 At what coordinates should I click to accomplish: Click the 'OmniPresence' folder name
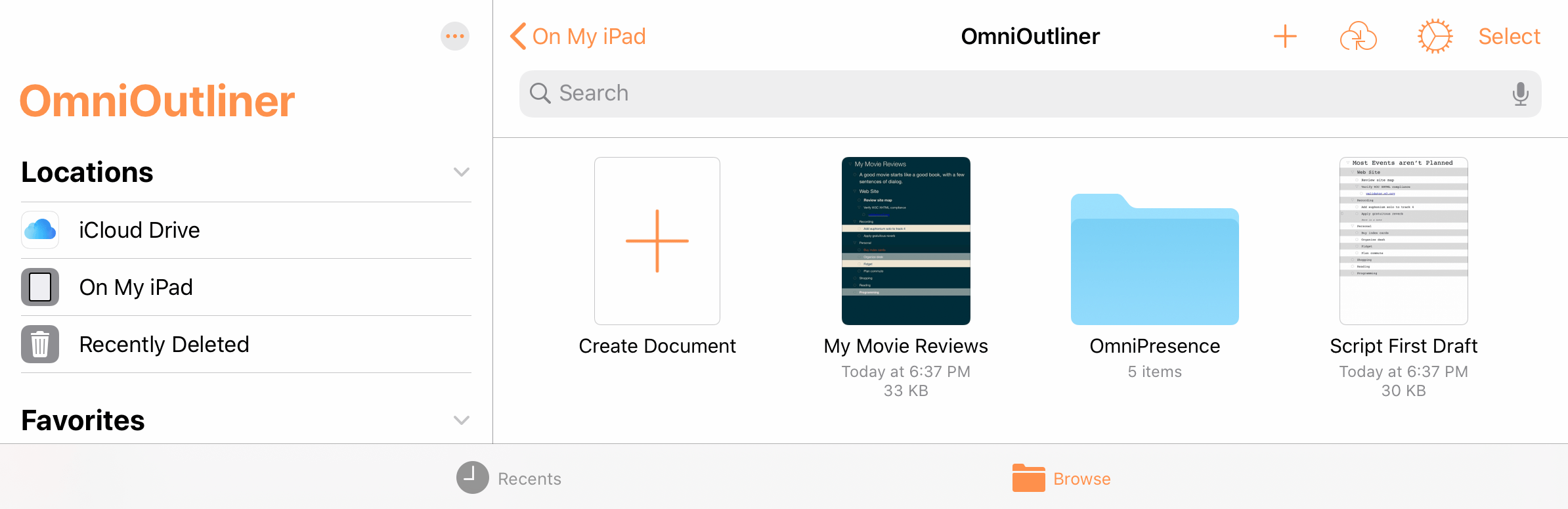[1155, 346]
